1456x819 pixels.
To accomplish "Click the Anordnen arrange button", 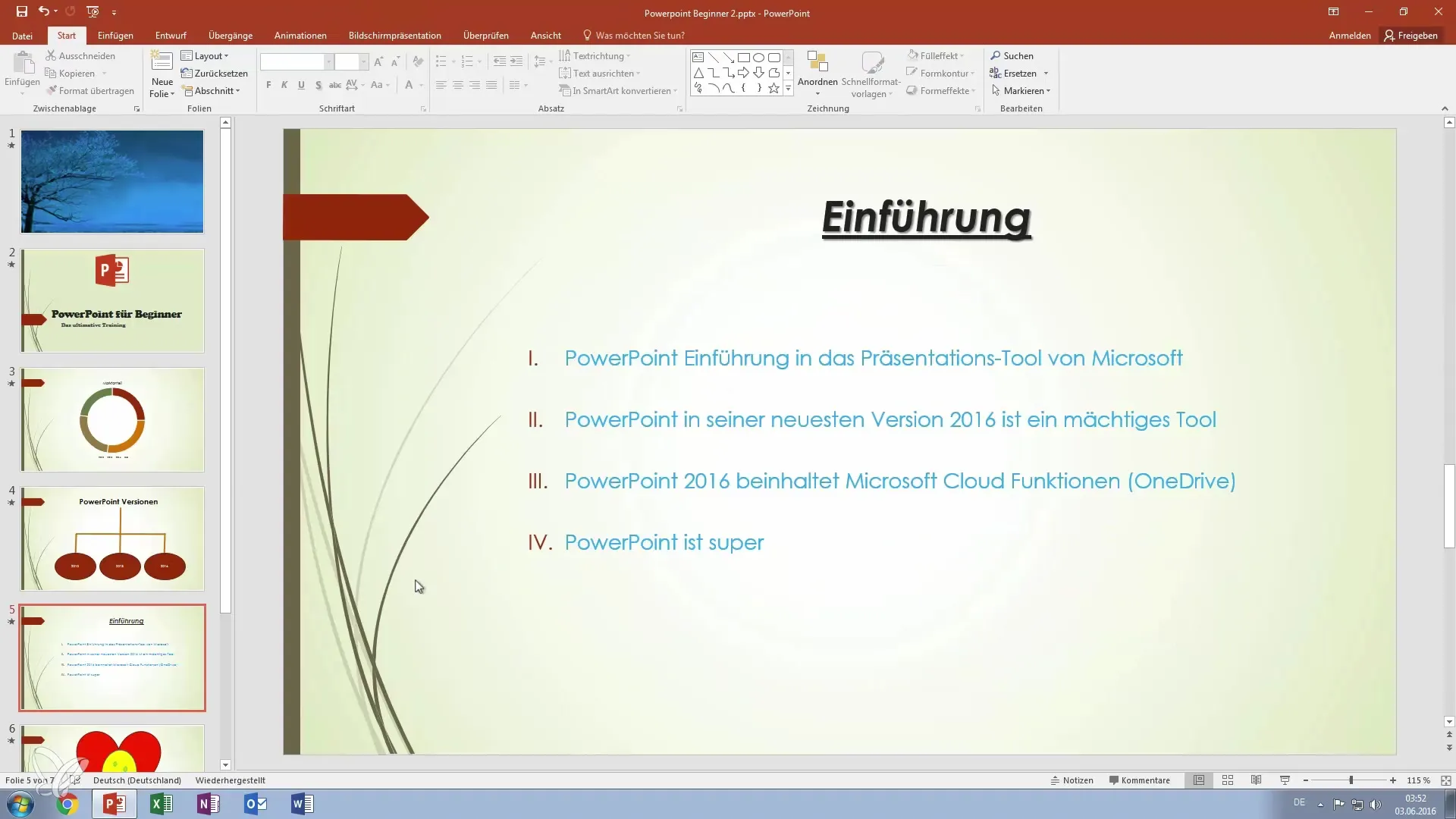I will (x=817, y=74).
